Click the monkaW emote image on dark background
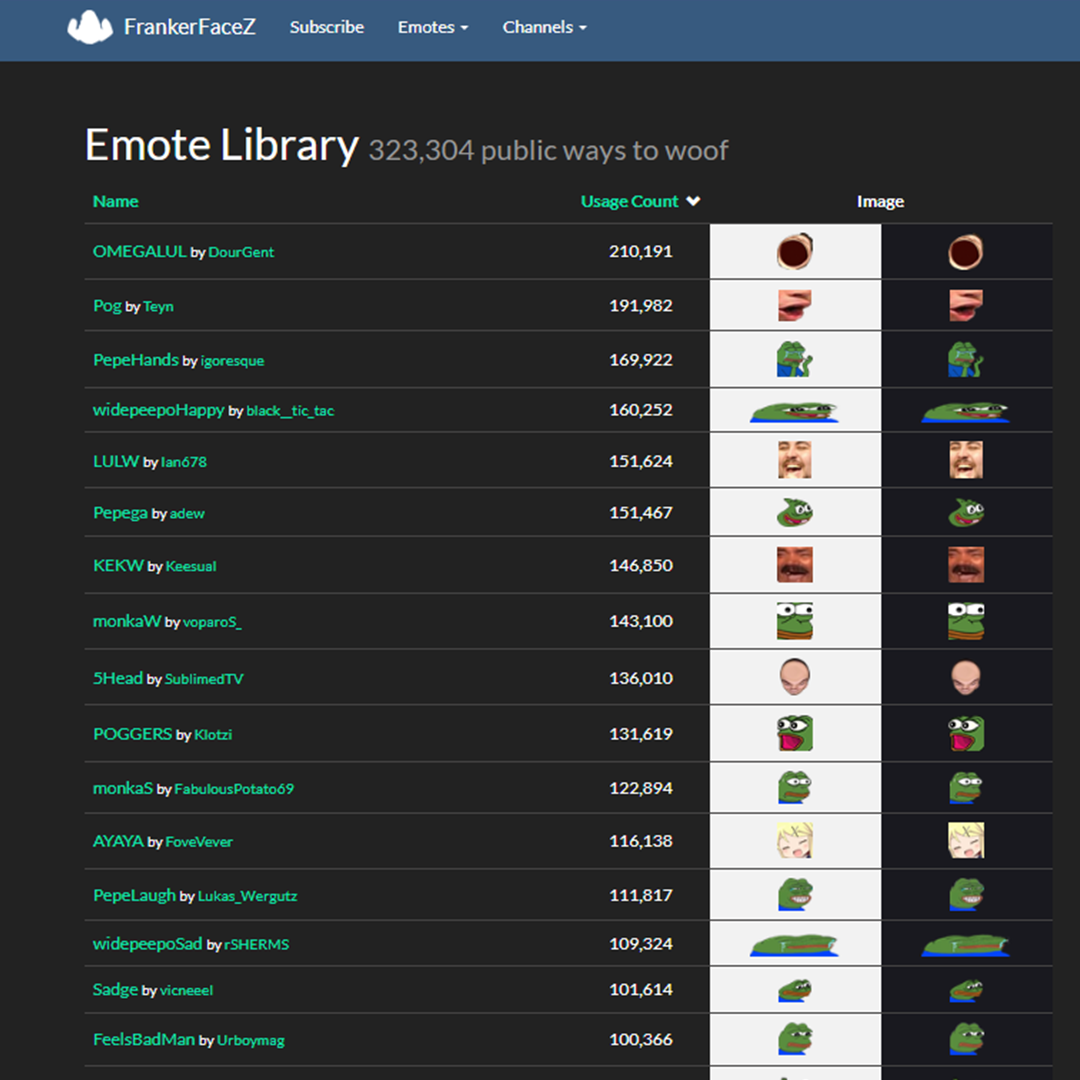1080x1080 pixels. 966,621
